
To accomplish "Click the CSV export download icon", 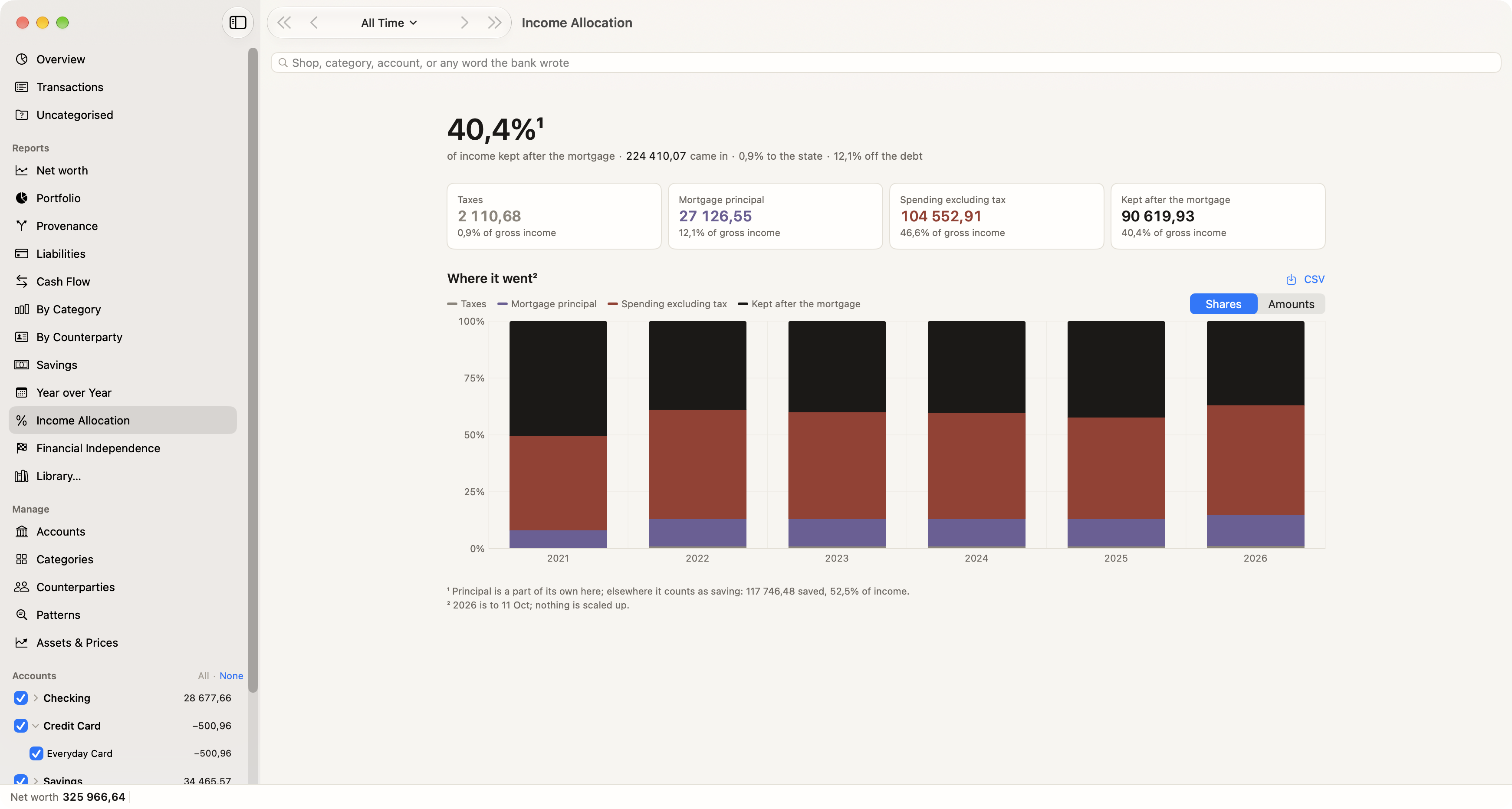I will coord(1291,280).
